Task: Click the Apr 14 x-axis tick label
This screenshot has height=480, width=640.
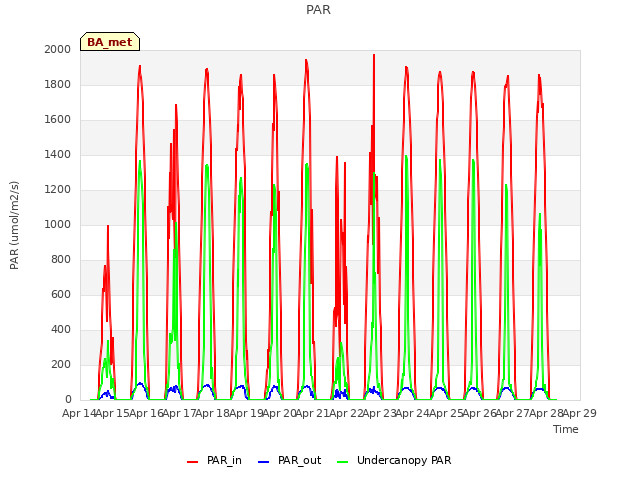Action: coord(79,413)
